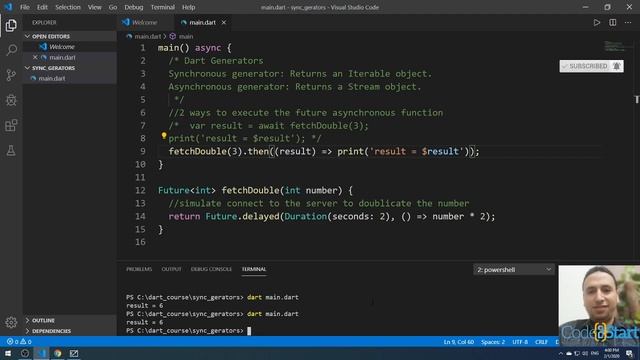Open the Test flask view

pyautogui.click(x=11, y=151)
